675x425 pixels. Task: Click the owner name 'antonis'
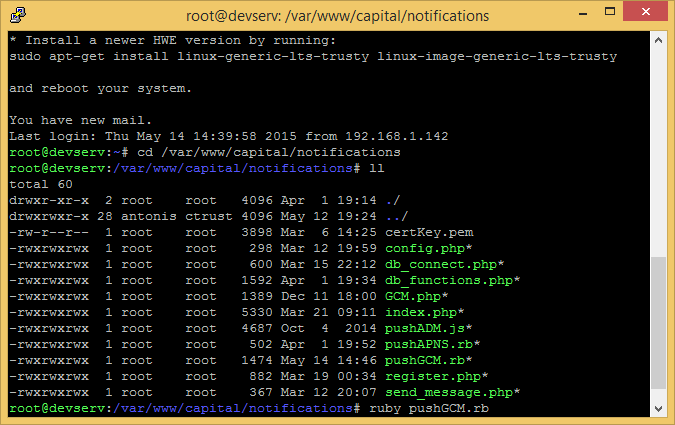(149, 217)
